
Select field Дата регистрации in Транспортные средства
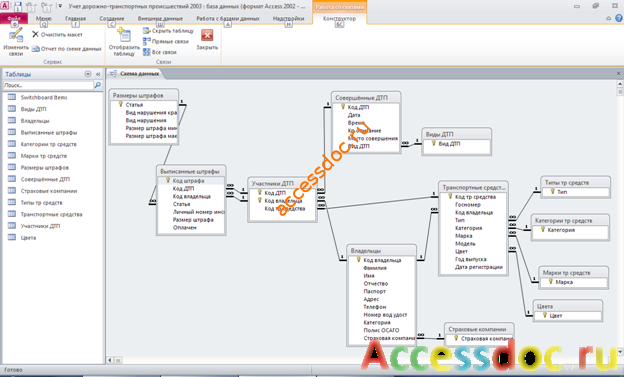click(x=479, y=267)
